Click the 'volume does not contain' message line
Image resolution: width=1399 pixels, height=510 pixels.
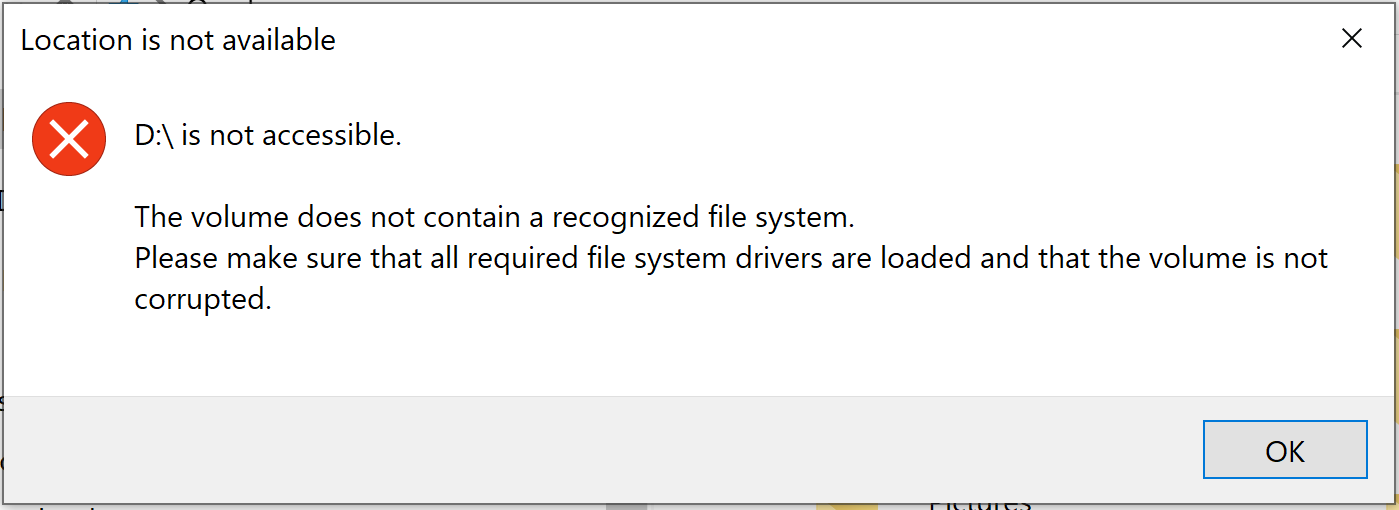pos(495,216)
